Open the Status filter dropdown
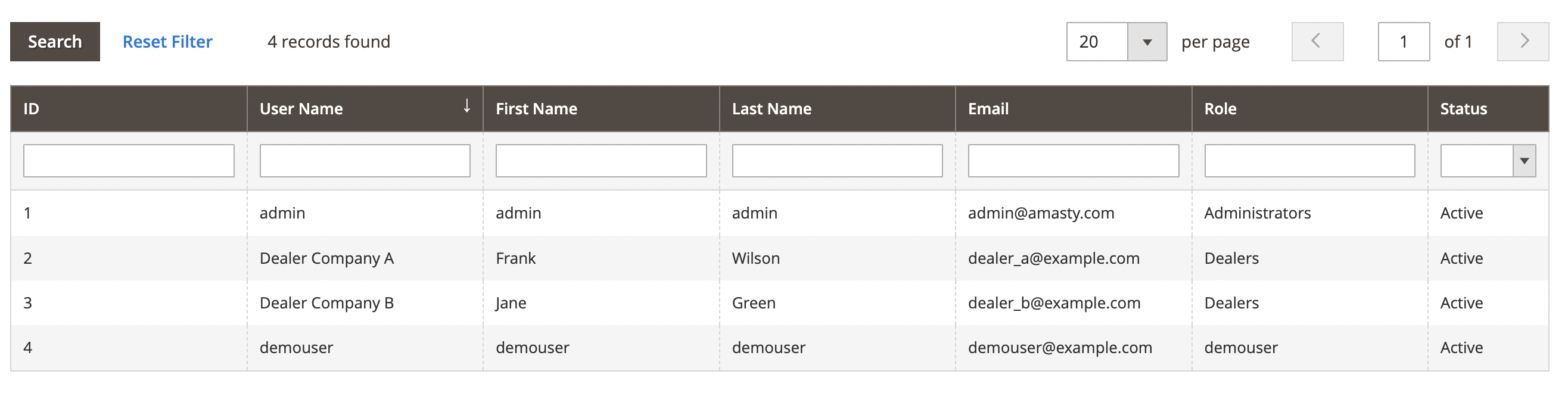This screenshot has height=393, width=1568. (x=1488, y=161)
